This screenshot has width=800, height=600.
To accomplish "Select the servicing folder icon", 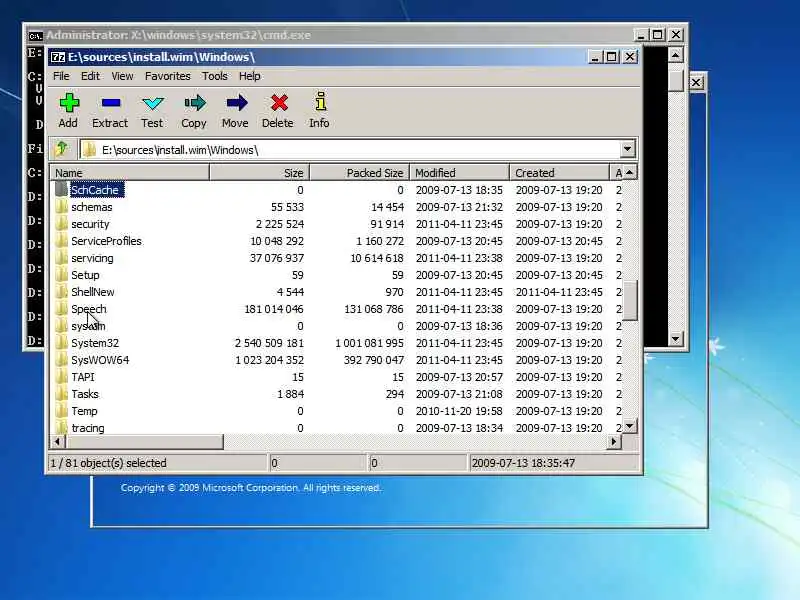I will [61, 258].
